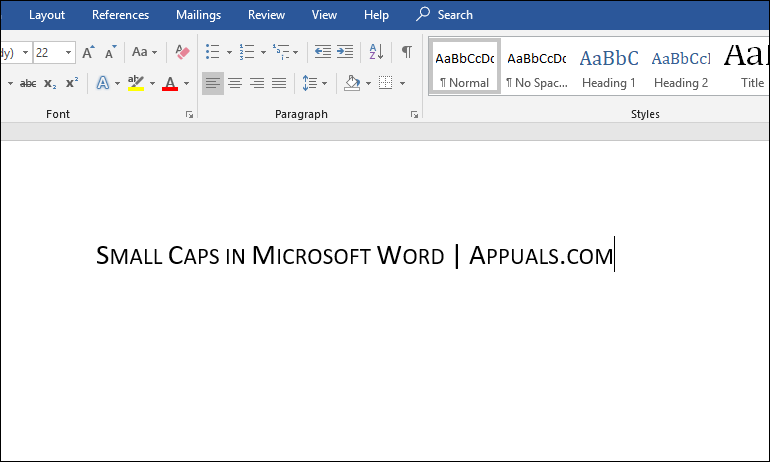This screenshot has height=462, width=770.
Task: Switch to the References tab
Action: pyautogui.click(x=120, y=15)
